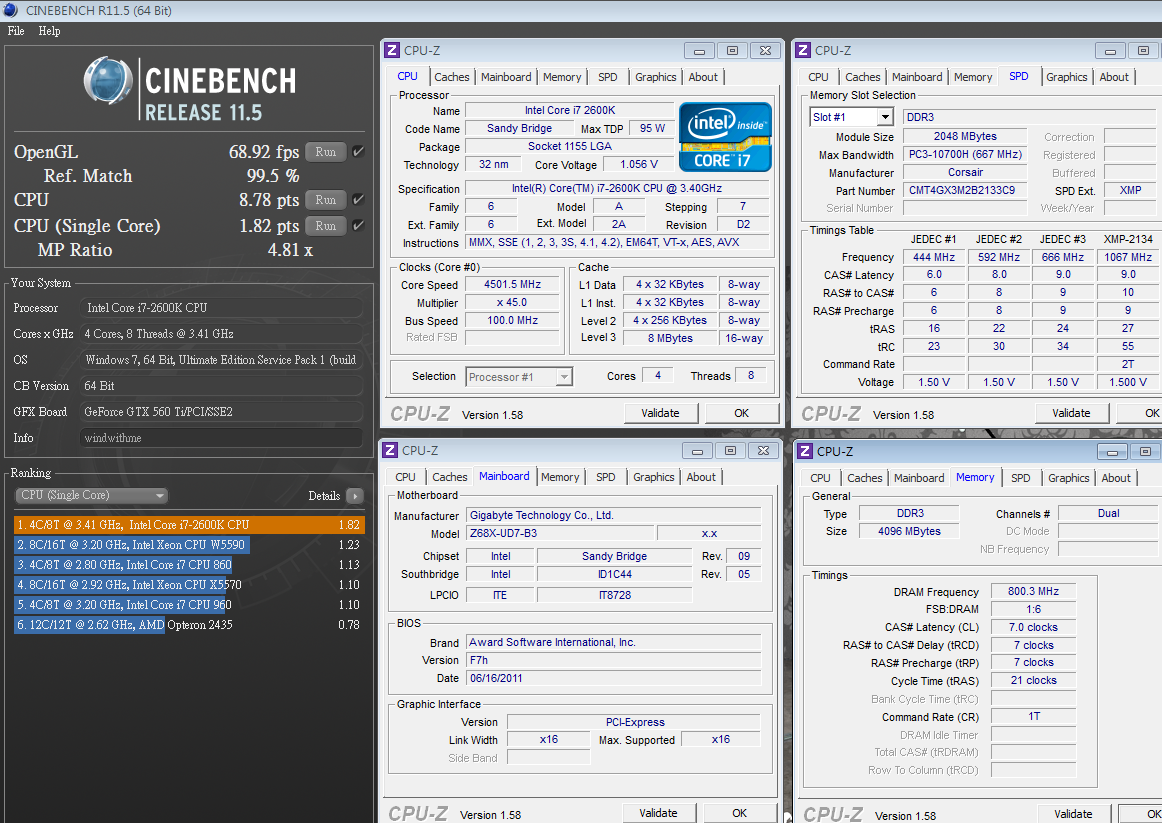Click the CPU-Z logo icon of Mainboard window title bar
Screen dimensions: 1162x823
pos(390,450)
